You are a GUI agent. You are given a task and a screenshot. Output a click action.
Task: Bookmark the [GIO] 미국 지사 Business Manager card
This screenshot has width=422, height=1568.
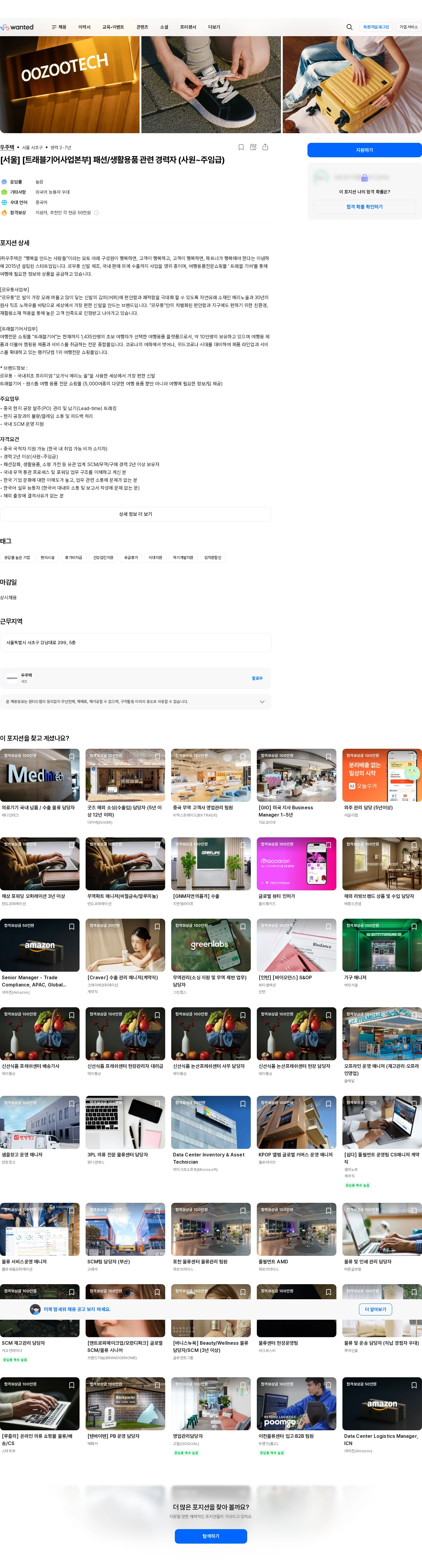(328, 757)
